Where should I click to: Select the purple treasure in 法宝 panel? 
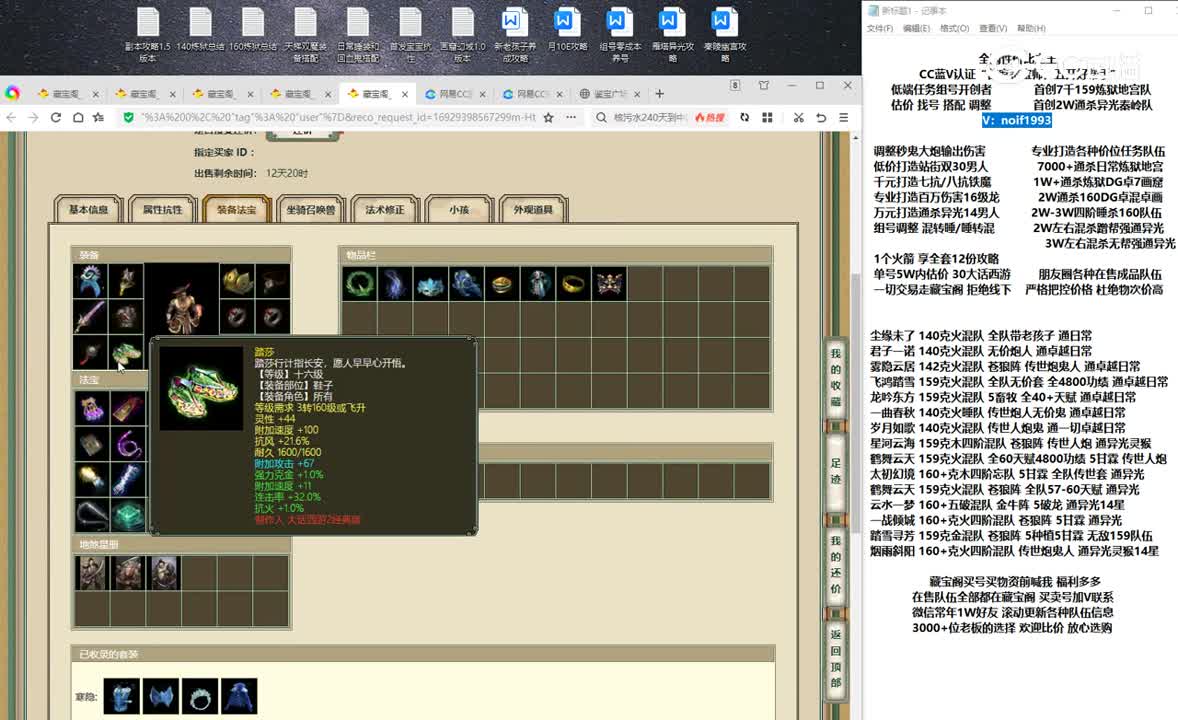(x=90, y=408)
